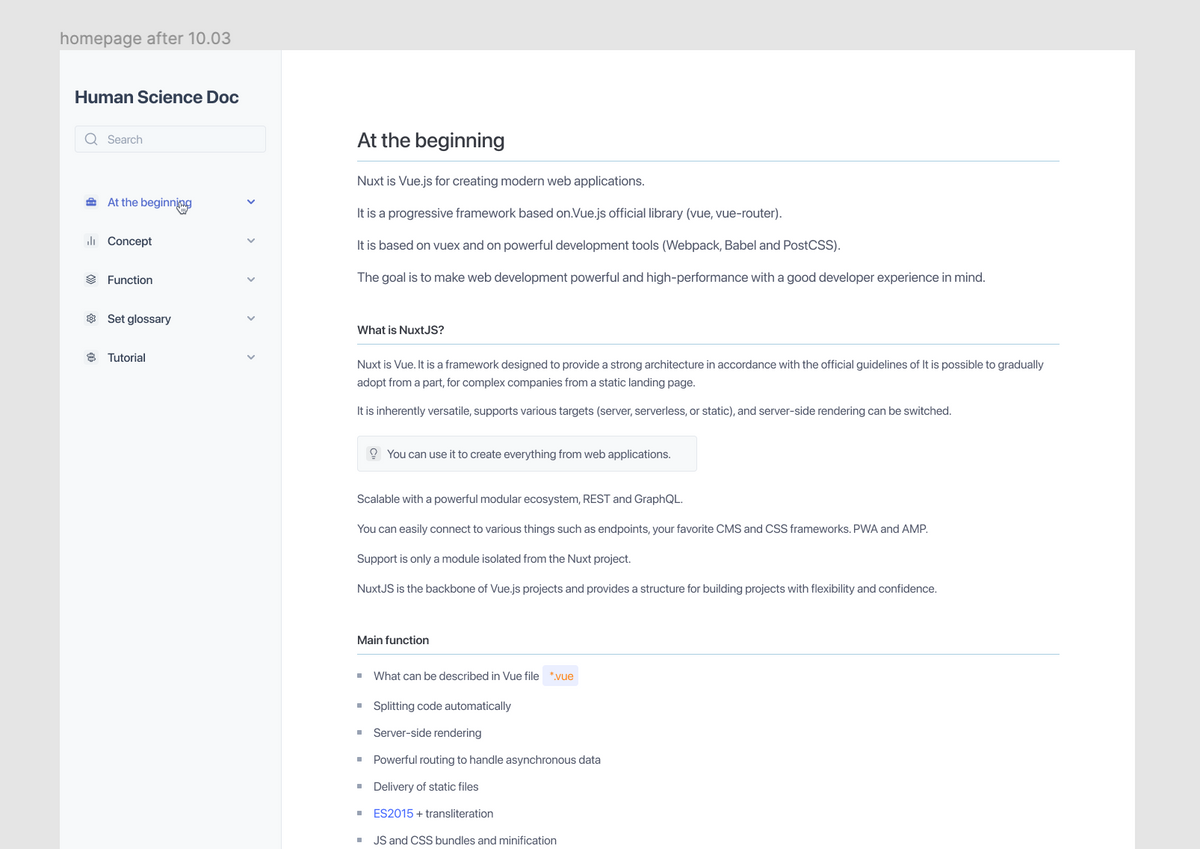The width and height of the screenshot is (1200, 849).
Task: Click the You can easily connect paragraph
Action: [642, 529]
